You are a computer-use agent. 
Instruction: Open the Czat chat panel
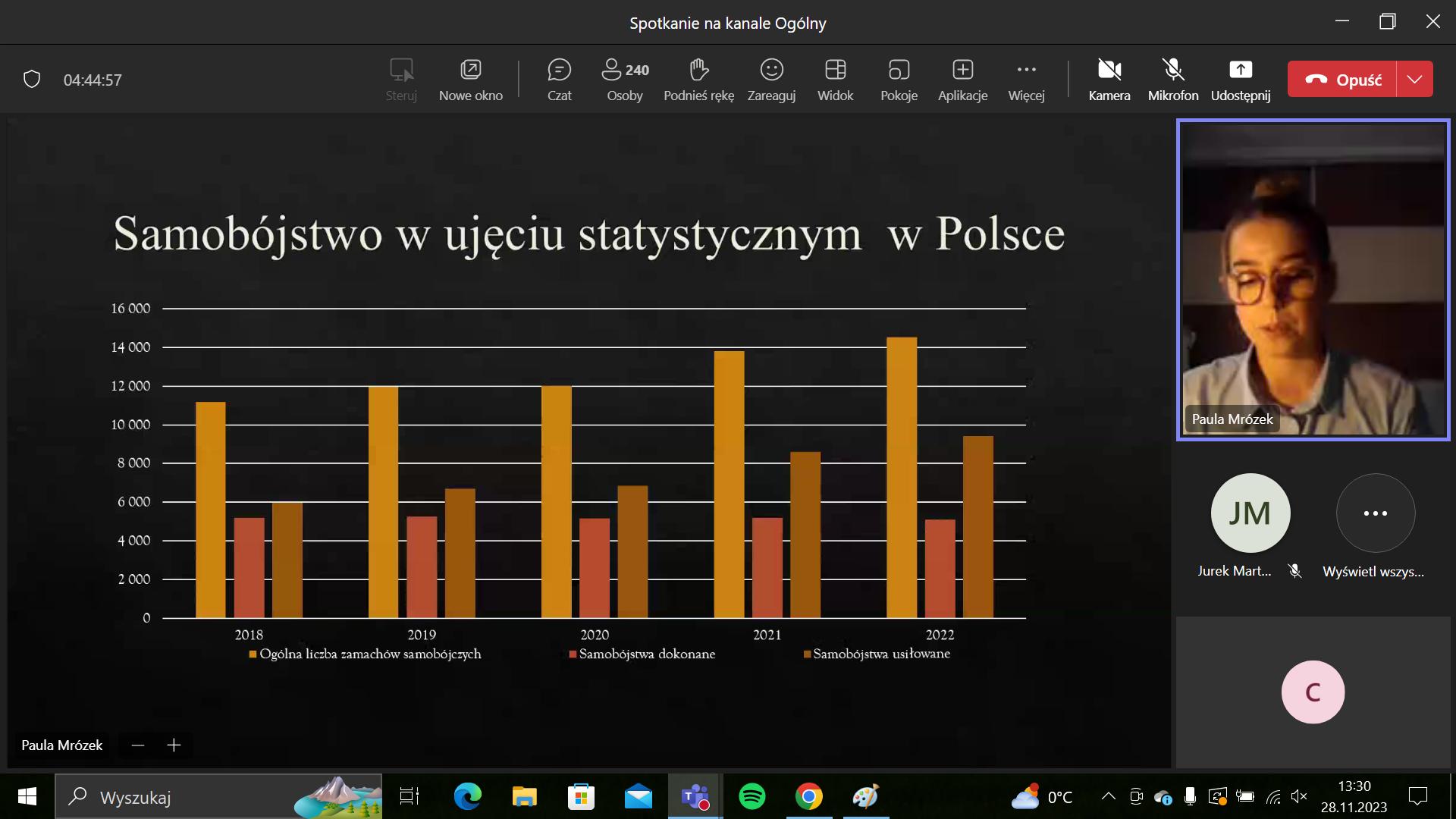coord(559,79)
